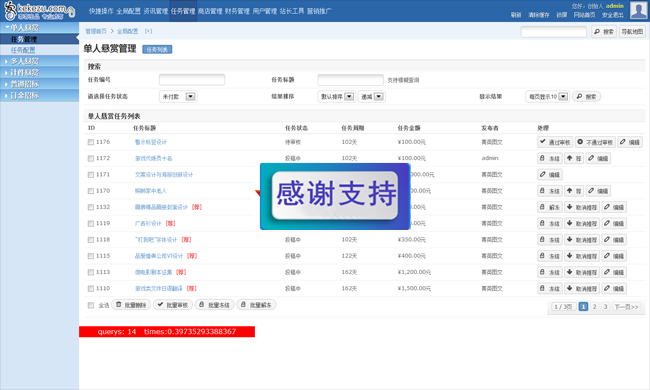Click the 下一页>> next page link
The height and width of the screenshot is (390, 650).
click(x=626, y=307)
